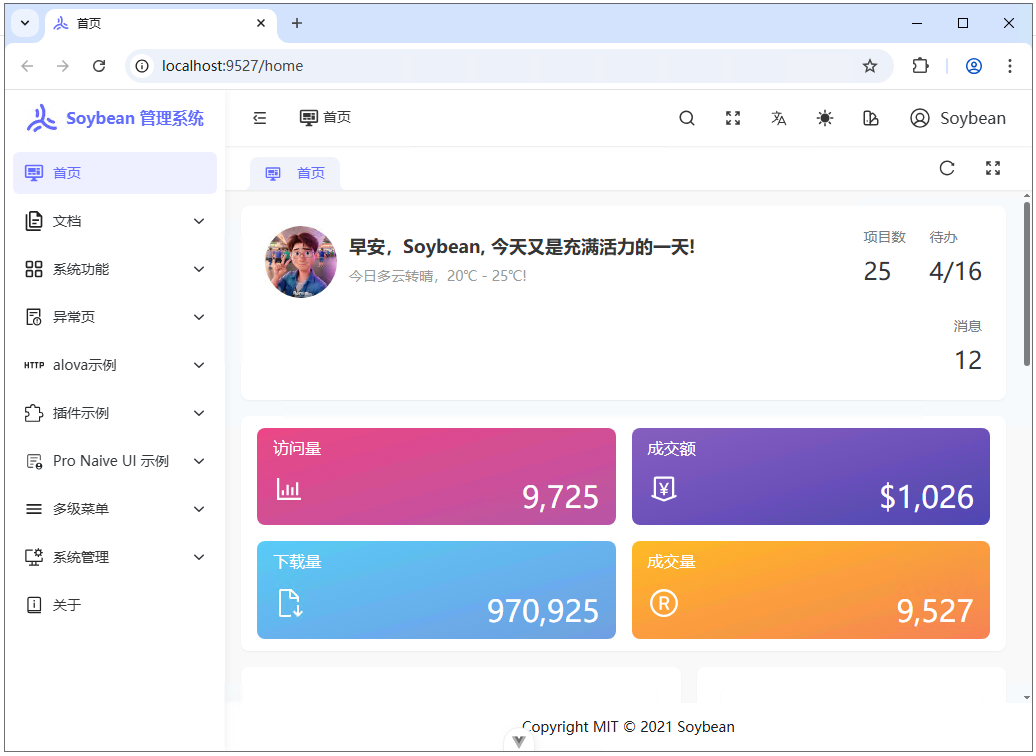Screen dimensions: 1036x756
Task: Collapse the sidebar using the fold icon
Action: coord(259,118)
